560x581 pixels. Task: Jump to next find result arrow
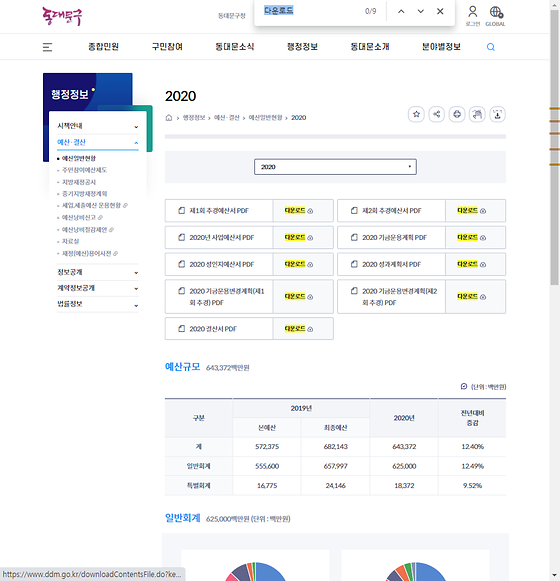pyautogui.click(x=421, y=11)
